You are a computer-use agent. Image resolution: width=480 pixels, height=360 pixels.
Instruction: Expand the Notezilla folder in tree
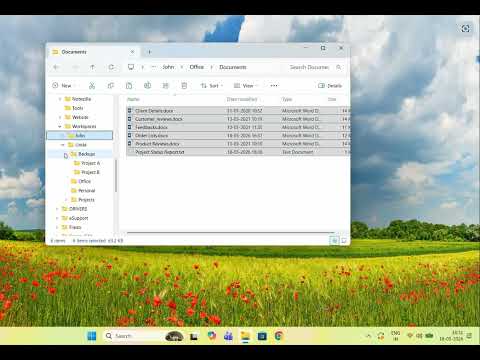pos(60,99)
